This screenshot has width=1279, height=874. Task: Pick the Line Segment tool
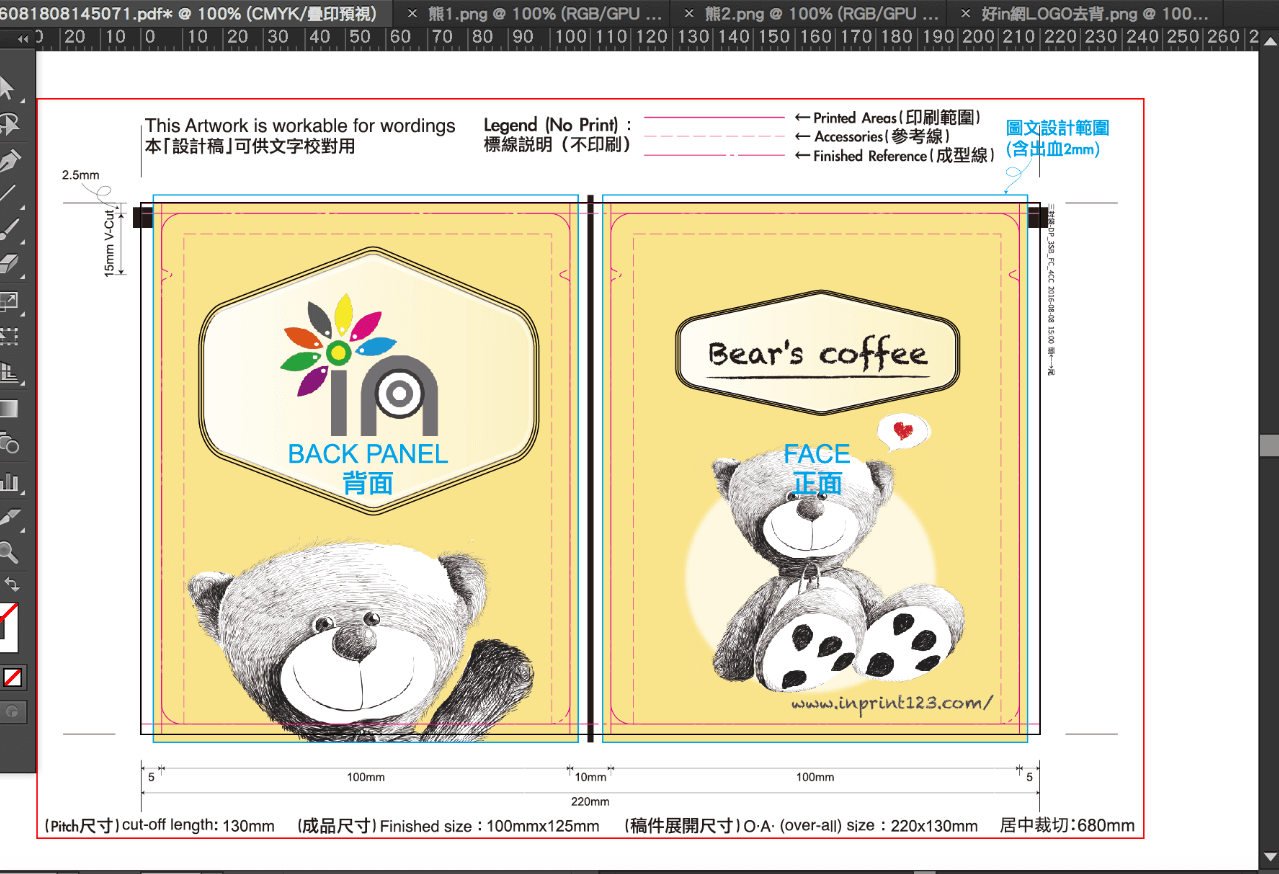pos(8,195)
